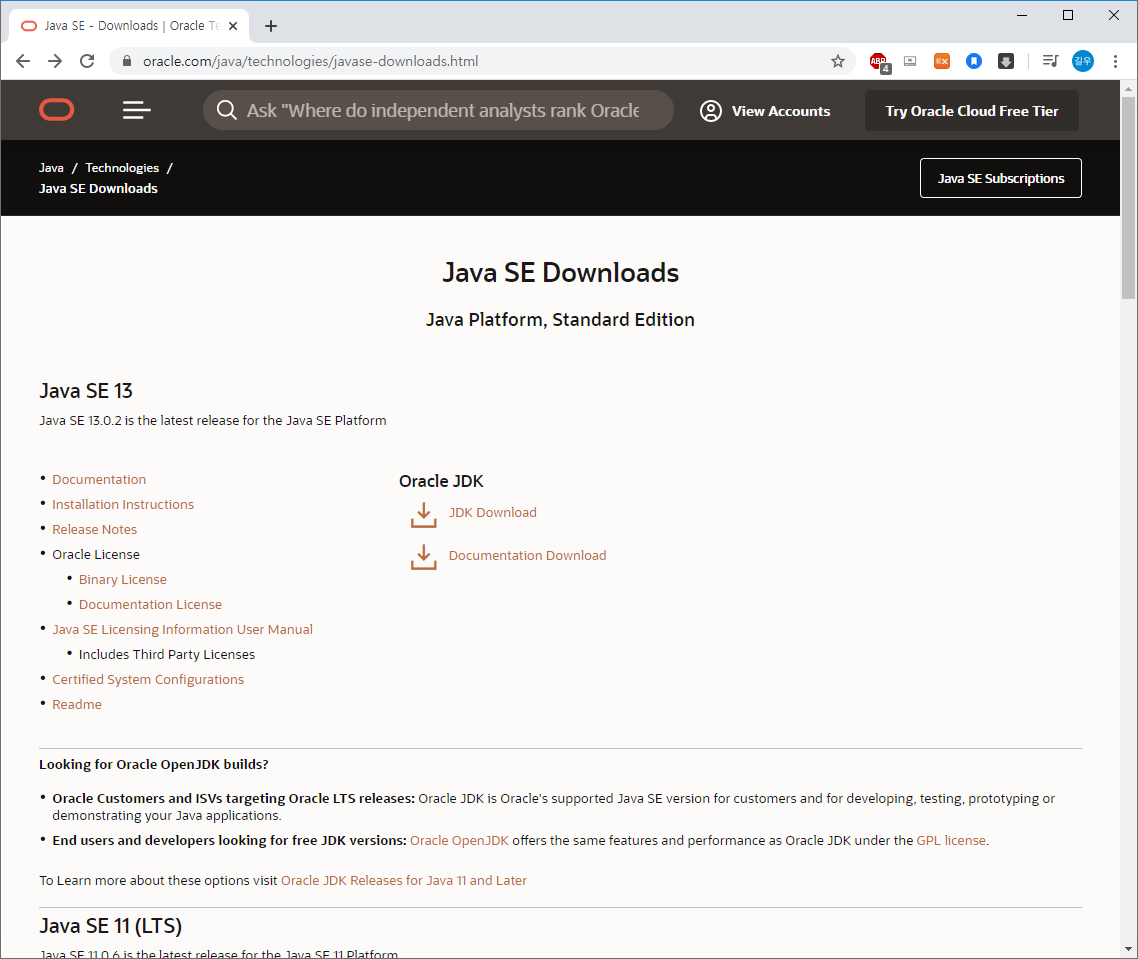Screen dimensions: 1138x959
Task: Click the View Accounts user icon
Action: point(711,111)
